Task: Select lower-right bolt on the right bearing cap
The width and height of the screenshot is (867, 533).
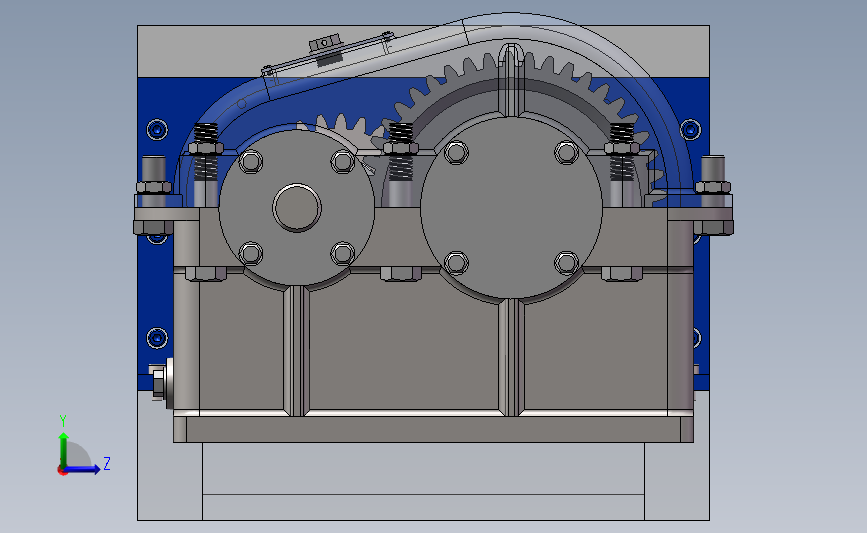Action: pyautogui.click(x=566, y=263)
